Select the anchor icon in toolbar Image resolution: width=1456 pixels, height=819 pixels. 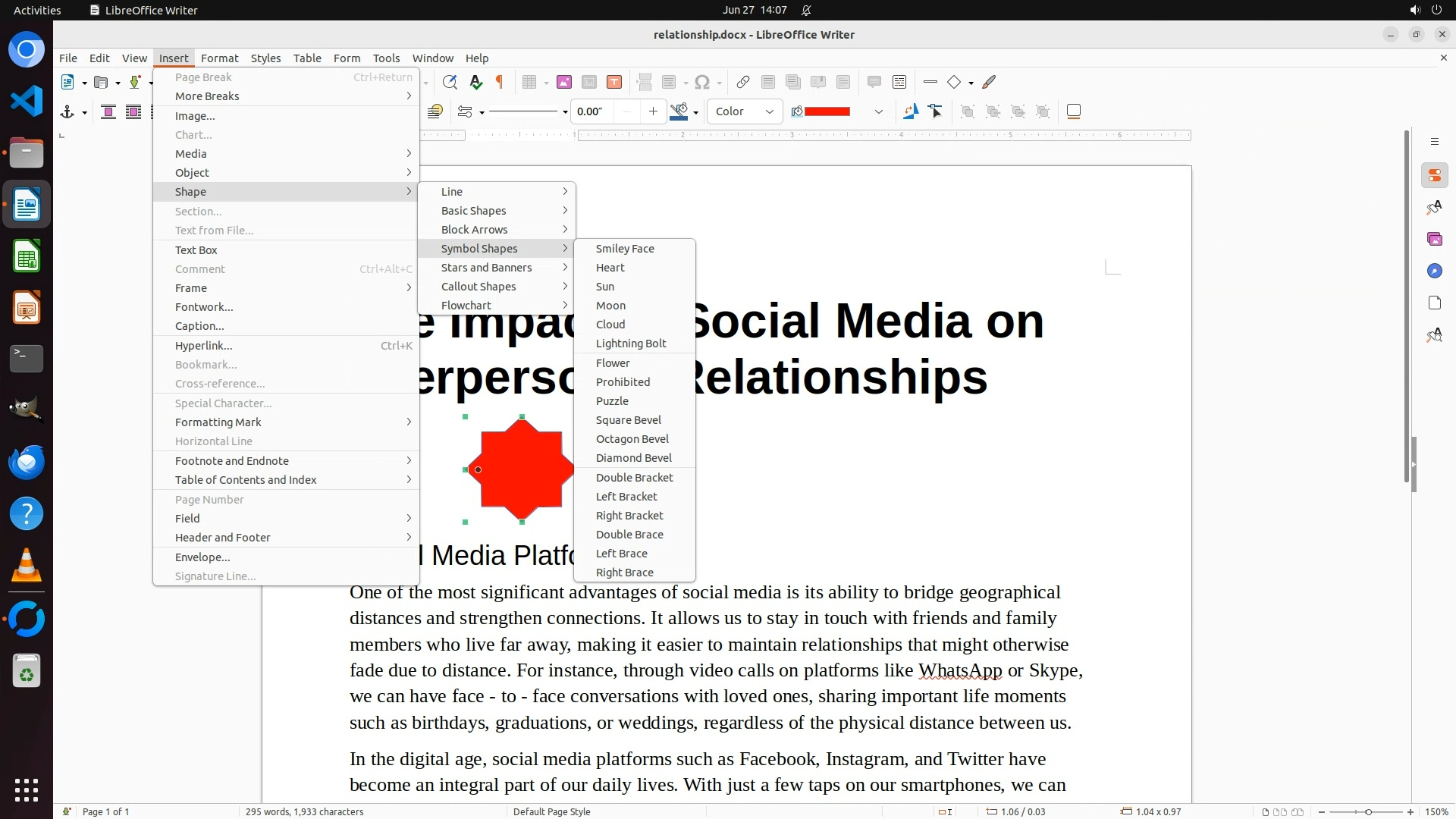pyautogui.click(x=67, y=111)
